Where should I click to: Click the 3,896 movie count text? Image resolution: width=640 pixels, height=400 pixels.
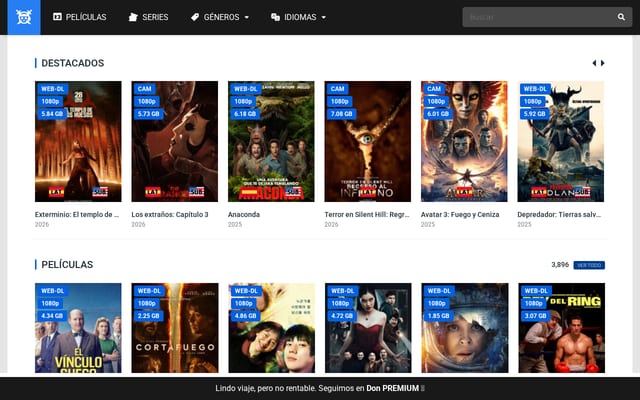click(x=560, y=265)
